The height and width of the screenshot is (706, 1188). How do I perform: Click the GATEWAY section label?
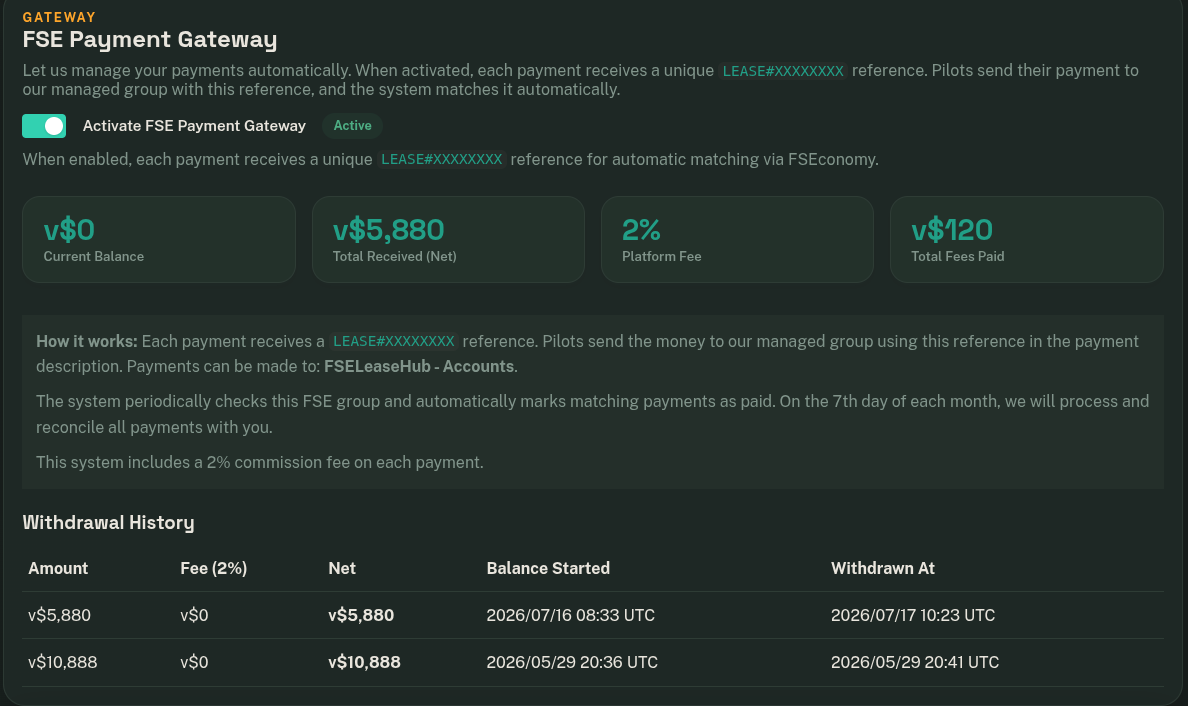59,17
